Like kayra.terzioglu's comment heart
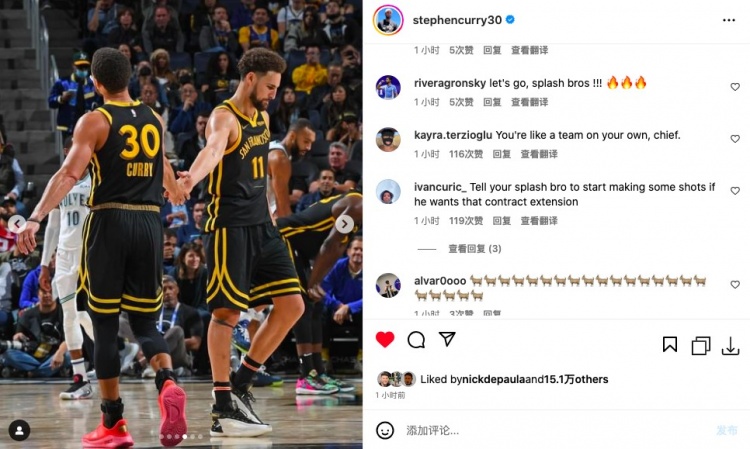The height and width of the screenshot is (449, 750). tap(735, 139)
